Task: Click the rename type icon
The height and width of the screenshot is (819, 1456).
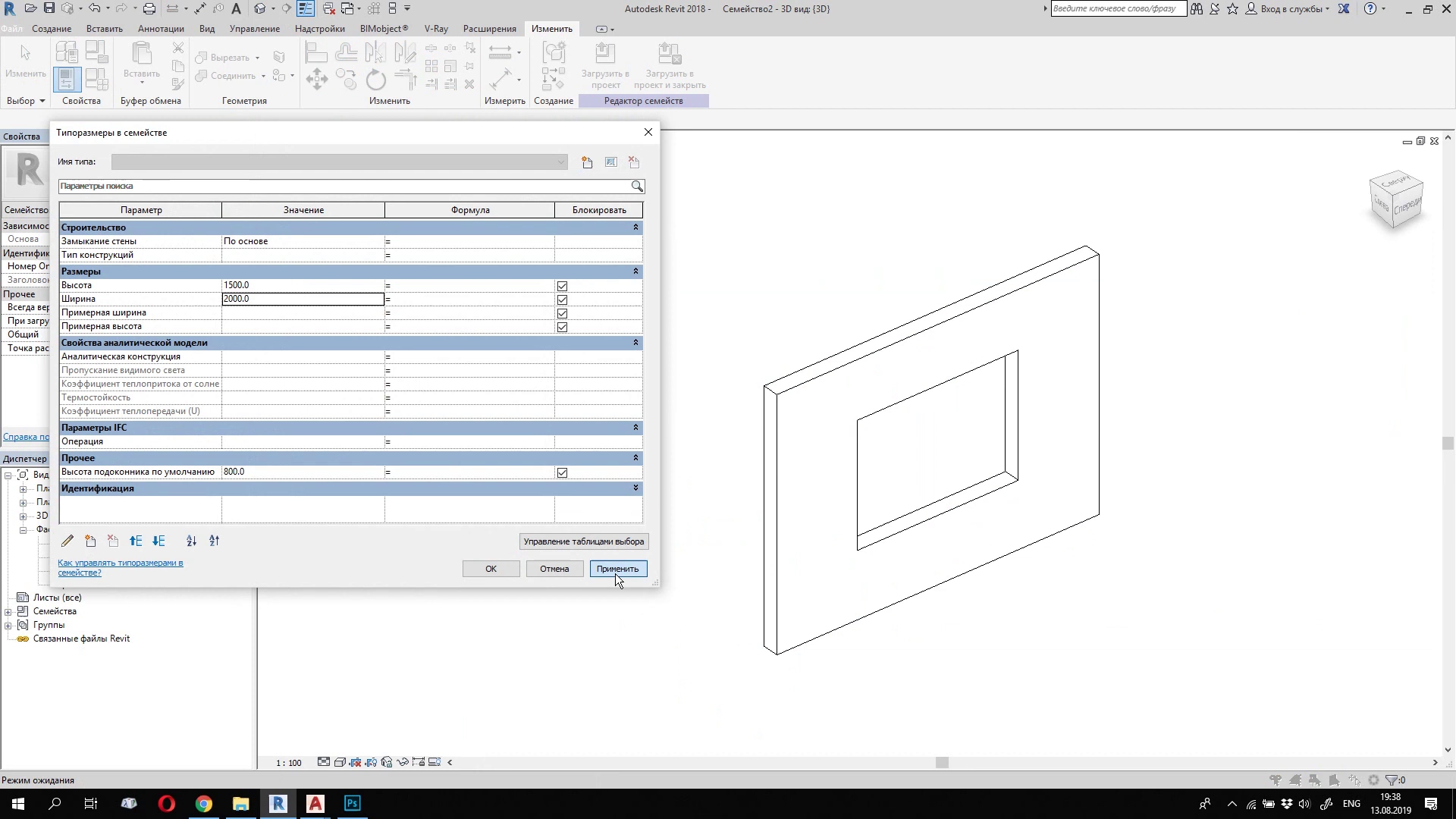Action: (x=611, y=162)
